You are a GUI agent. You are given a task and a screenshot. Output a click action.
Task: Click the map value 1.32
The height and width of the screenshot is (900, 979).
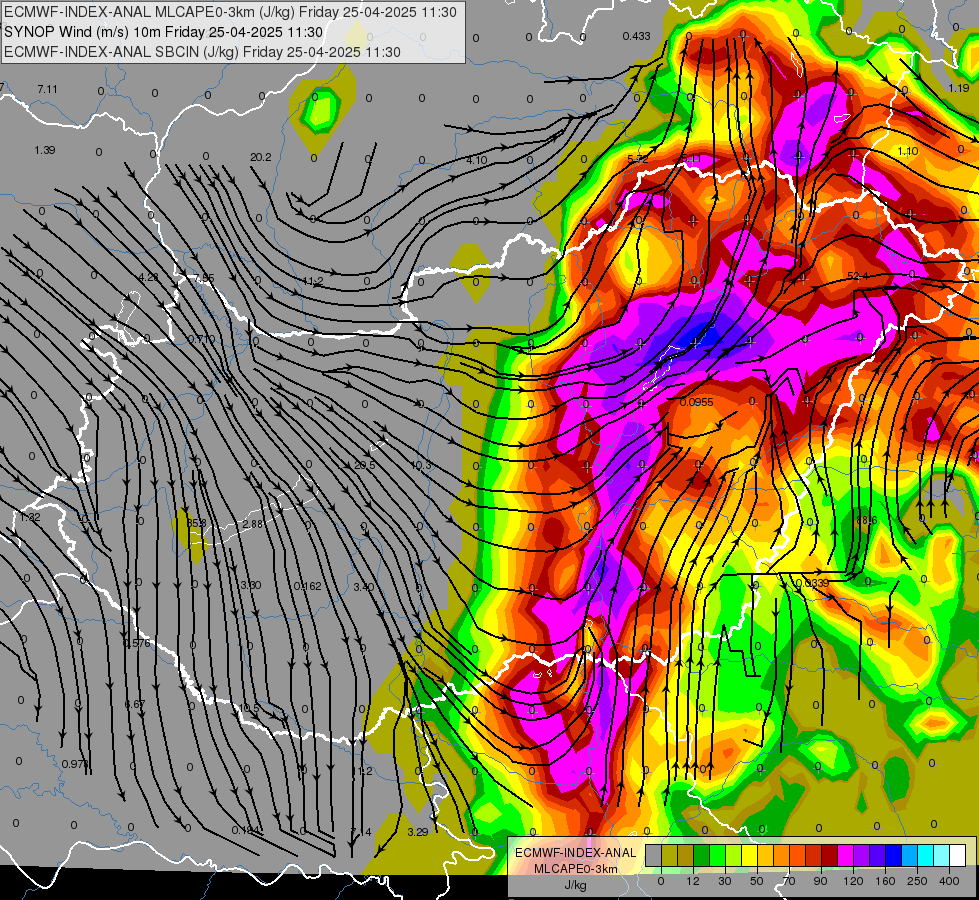click(30, 517)
